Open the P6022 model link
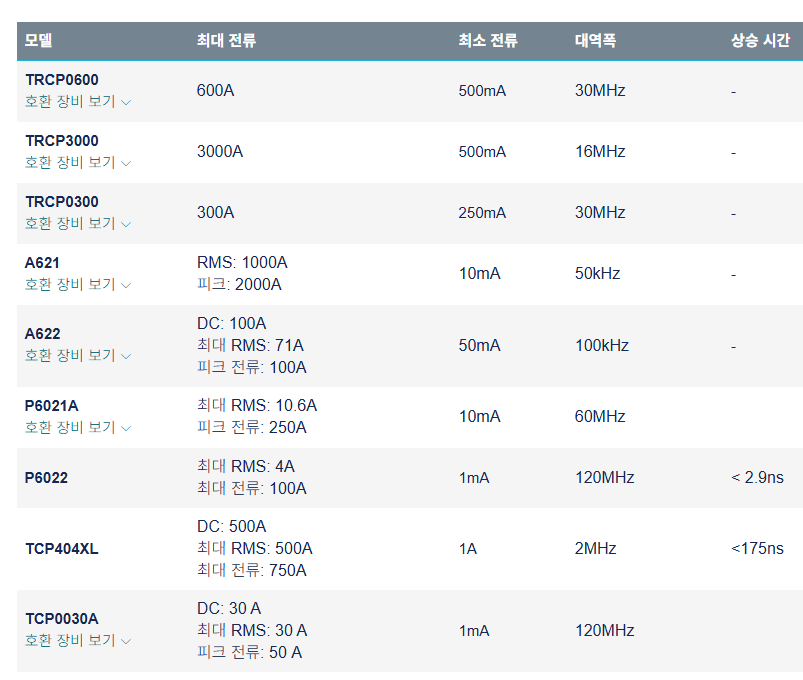803x680 pixels. point(46,478)
